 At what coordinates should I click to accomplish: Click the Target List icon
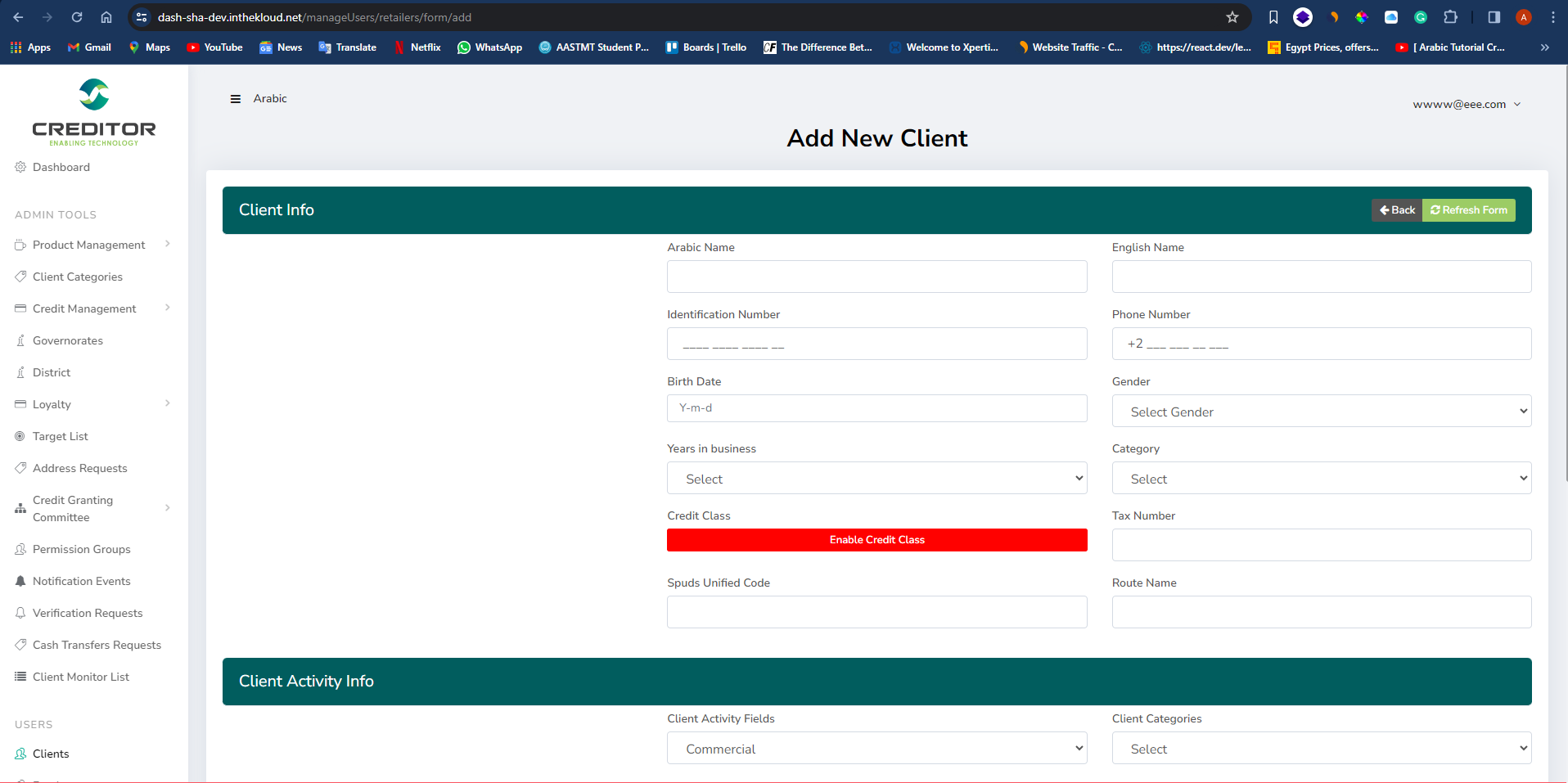coord(20,436)
